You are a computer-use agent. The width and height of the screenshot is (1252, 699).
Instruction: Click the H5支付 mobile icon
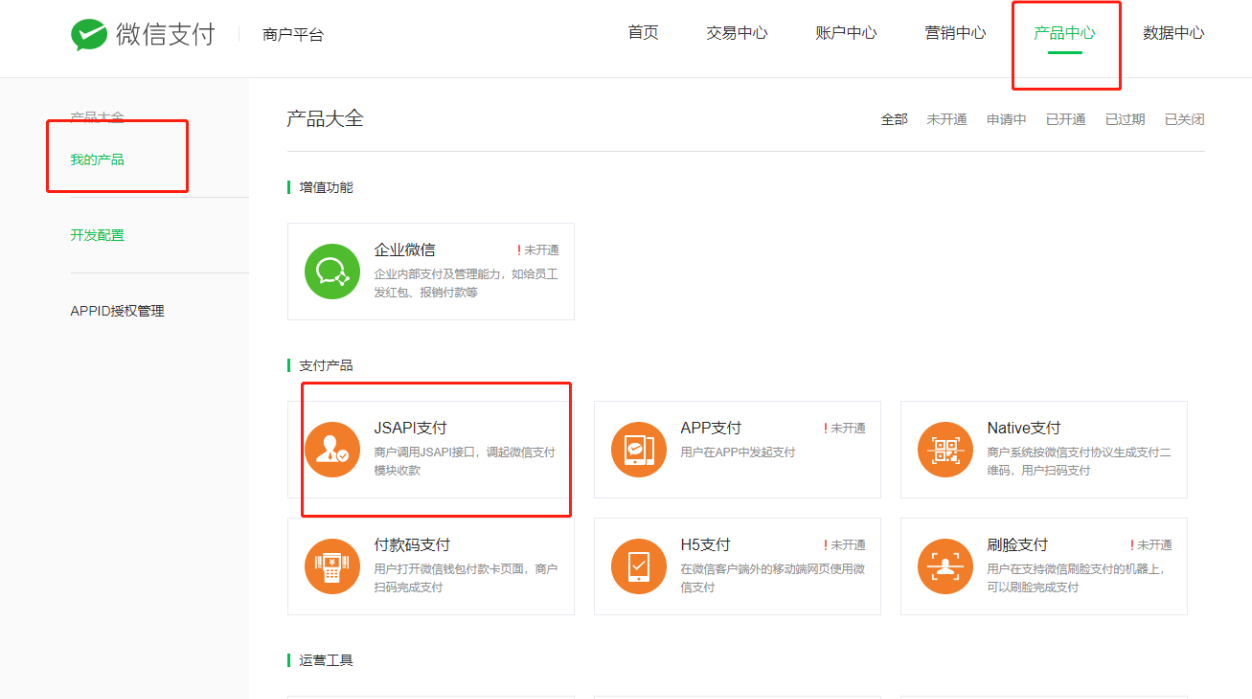[638, 567]
